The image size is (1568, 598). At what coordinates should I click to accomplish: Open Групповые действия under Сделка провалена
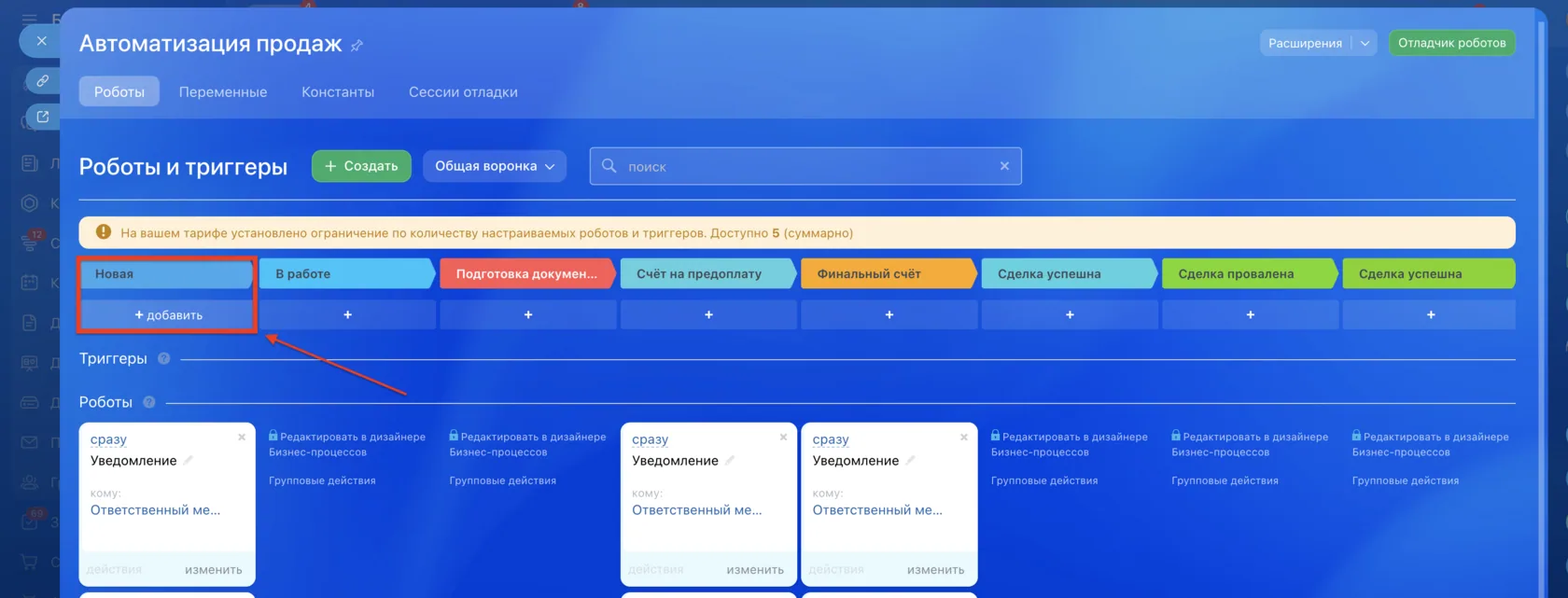(1225, 480)
